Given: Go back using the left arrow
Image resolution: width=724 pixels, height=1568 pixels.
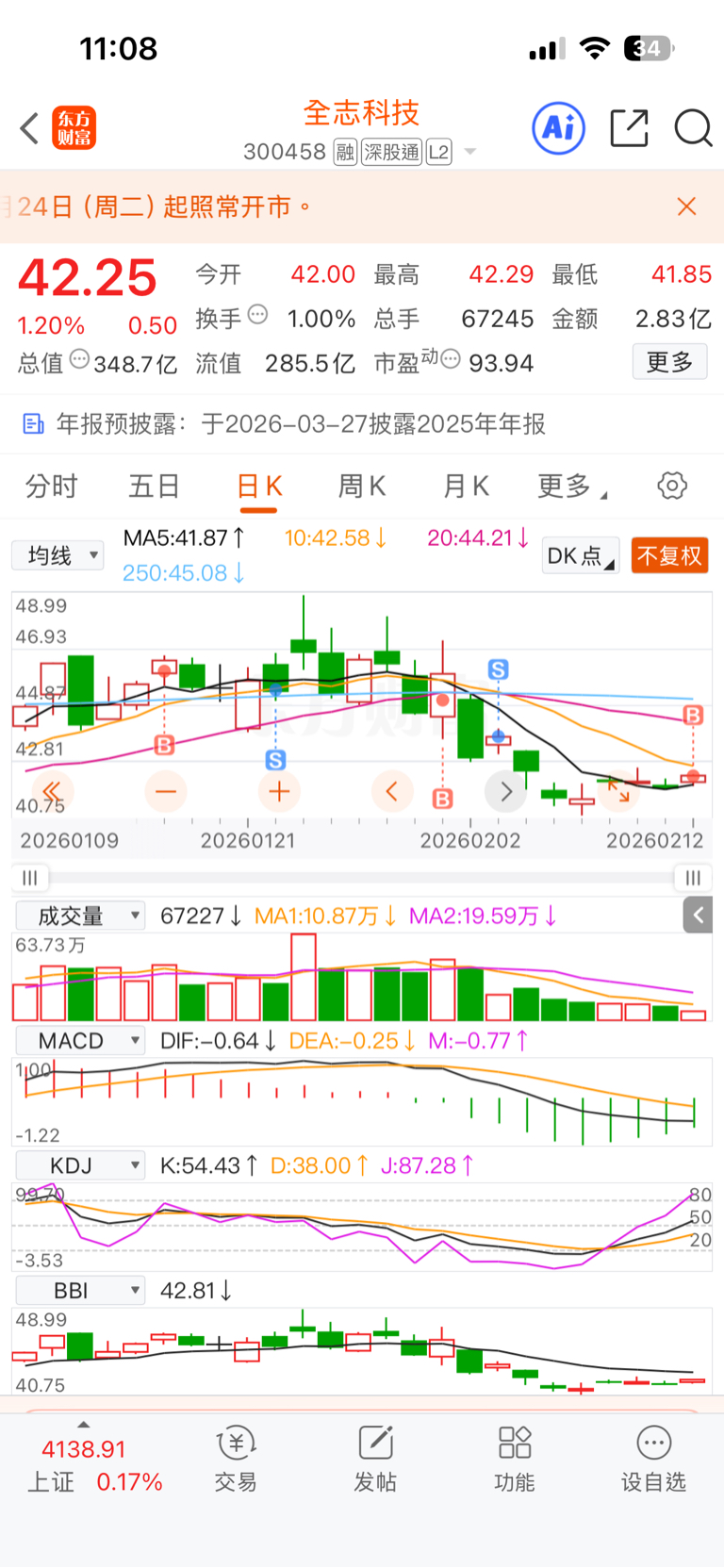Looking at the screenshot, I should click(30, 128).
